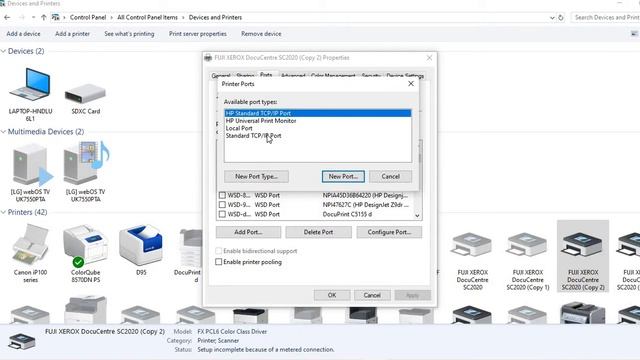Select HP Universal Print Monitor type

[318, 121]
